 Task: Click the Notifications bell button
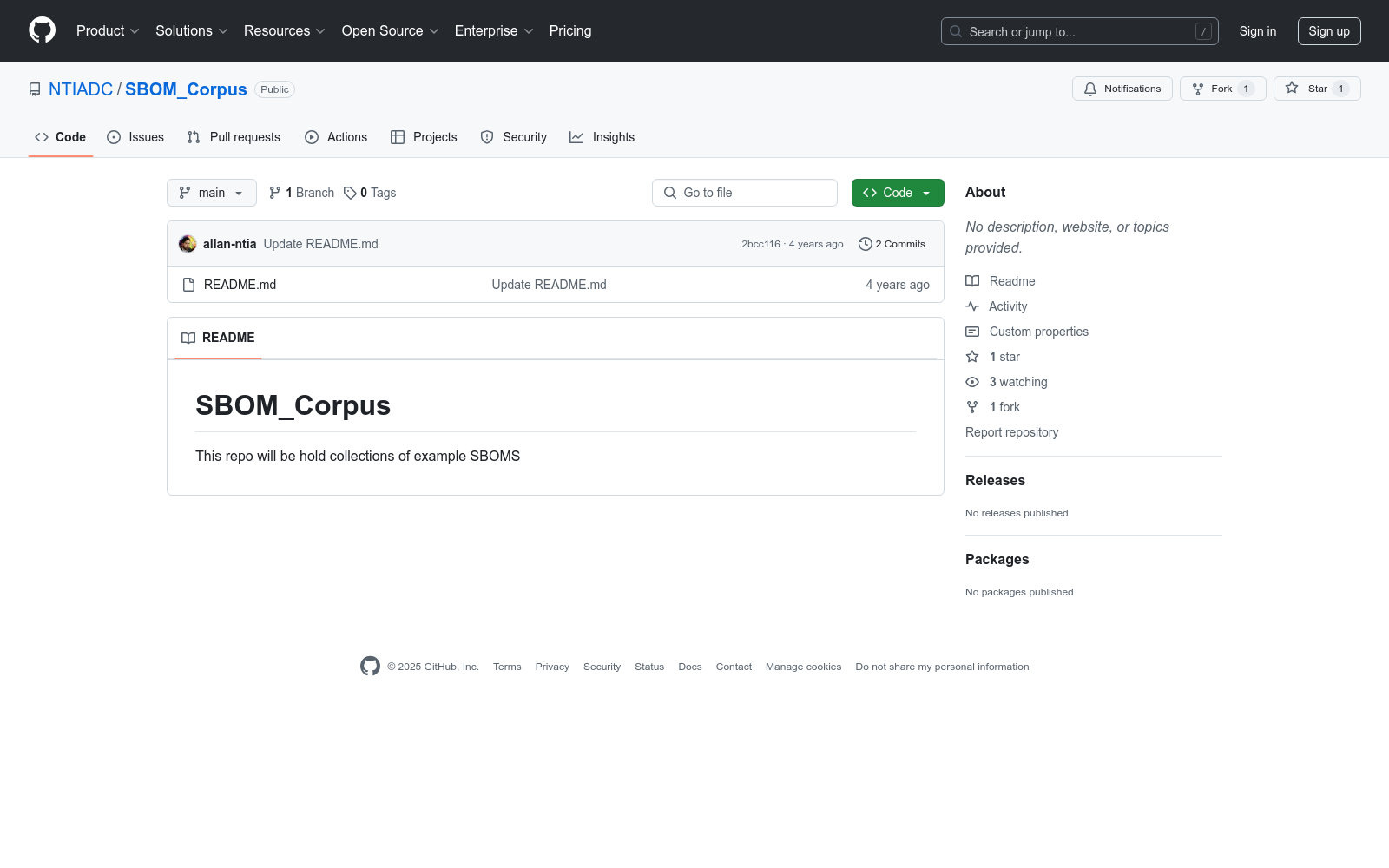pyautogui.click(x=1122, y=89)
